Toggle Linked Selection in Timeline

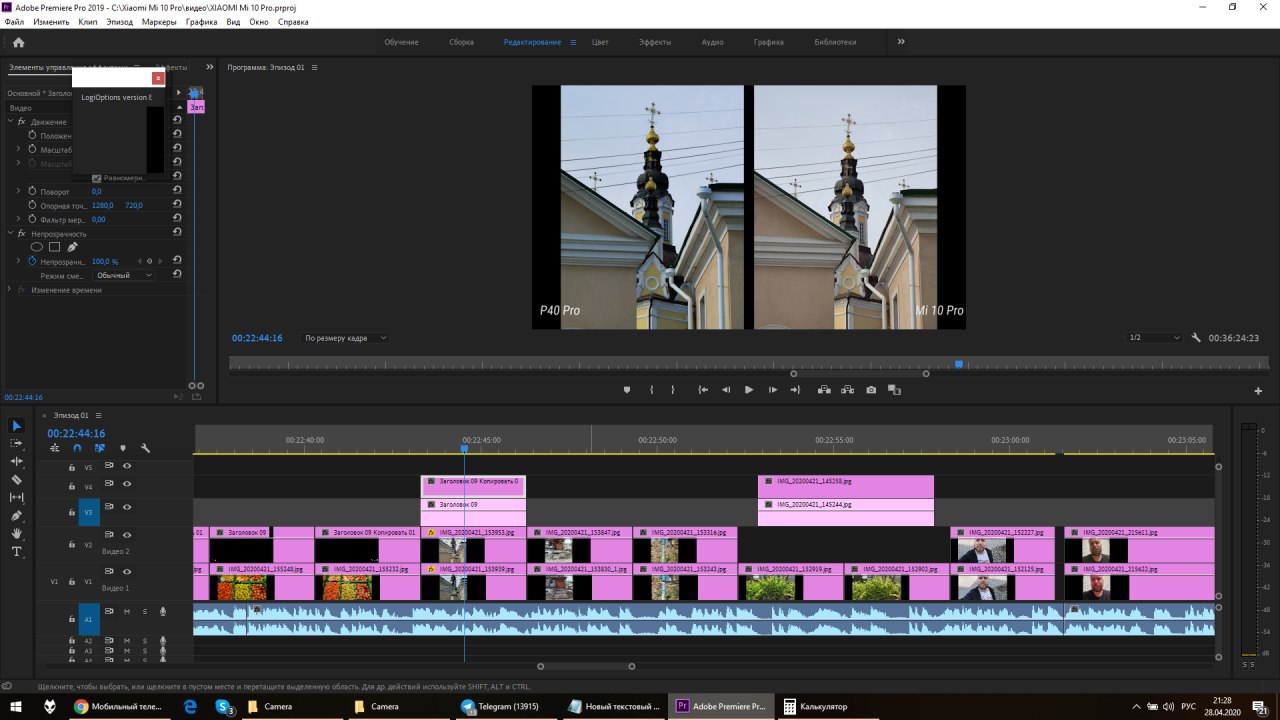tap(100, 448)
